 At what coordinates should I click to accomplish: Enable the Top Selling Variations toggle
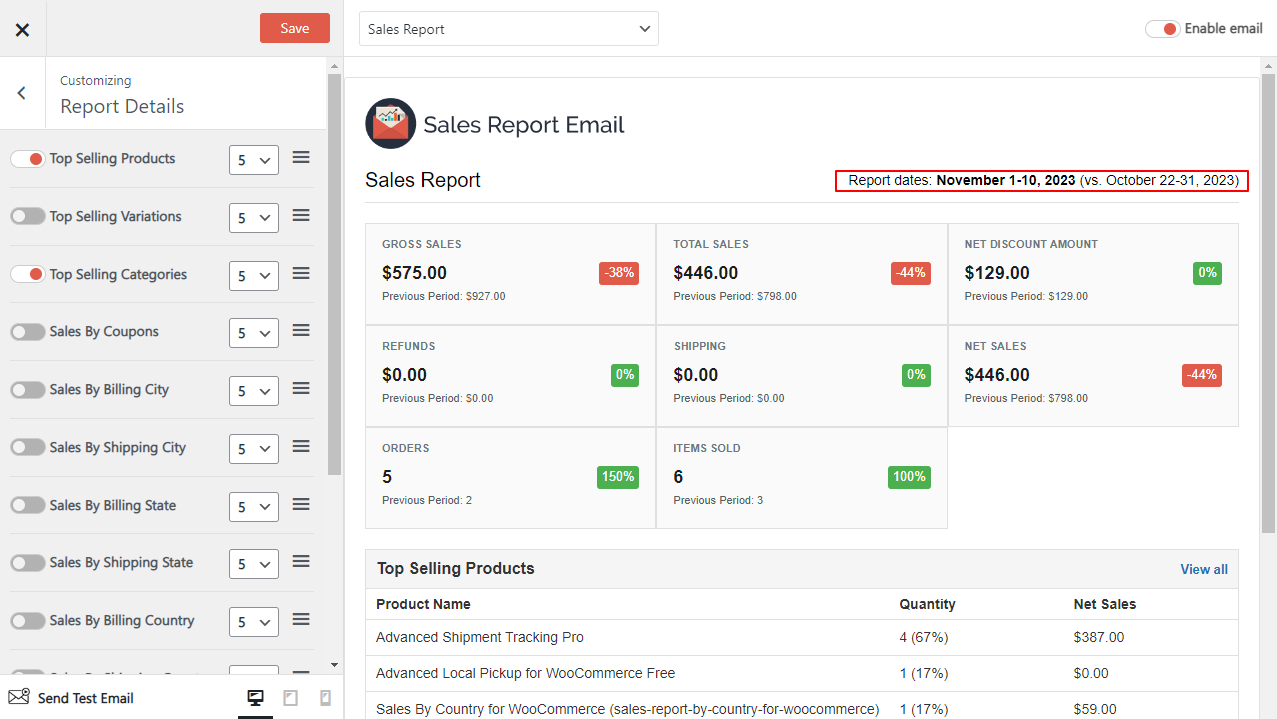(28, 217)
